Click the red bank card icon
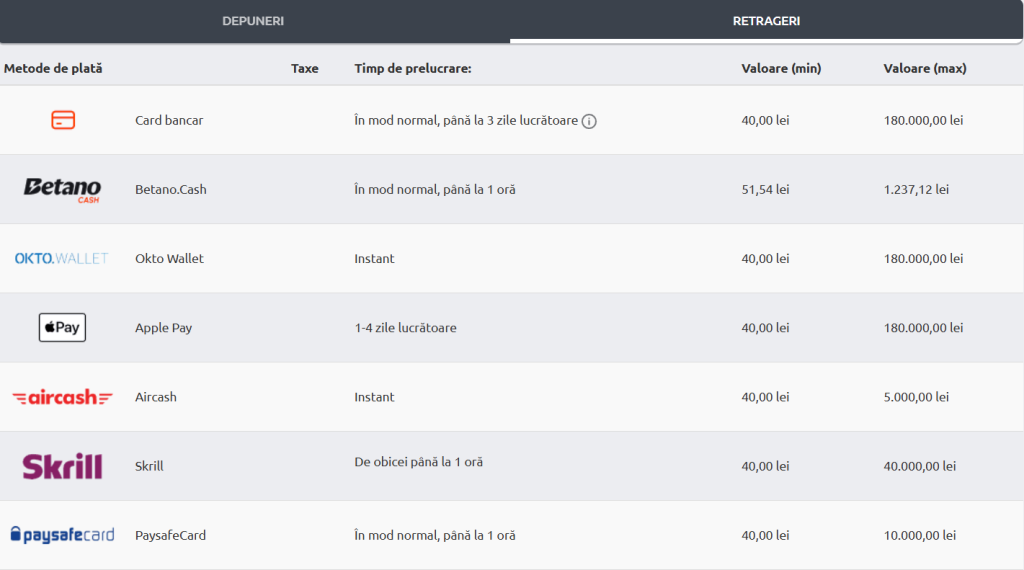The image size is (1024, 570). click(x=63, y=120)
